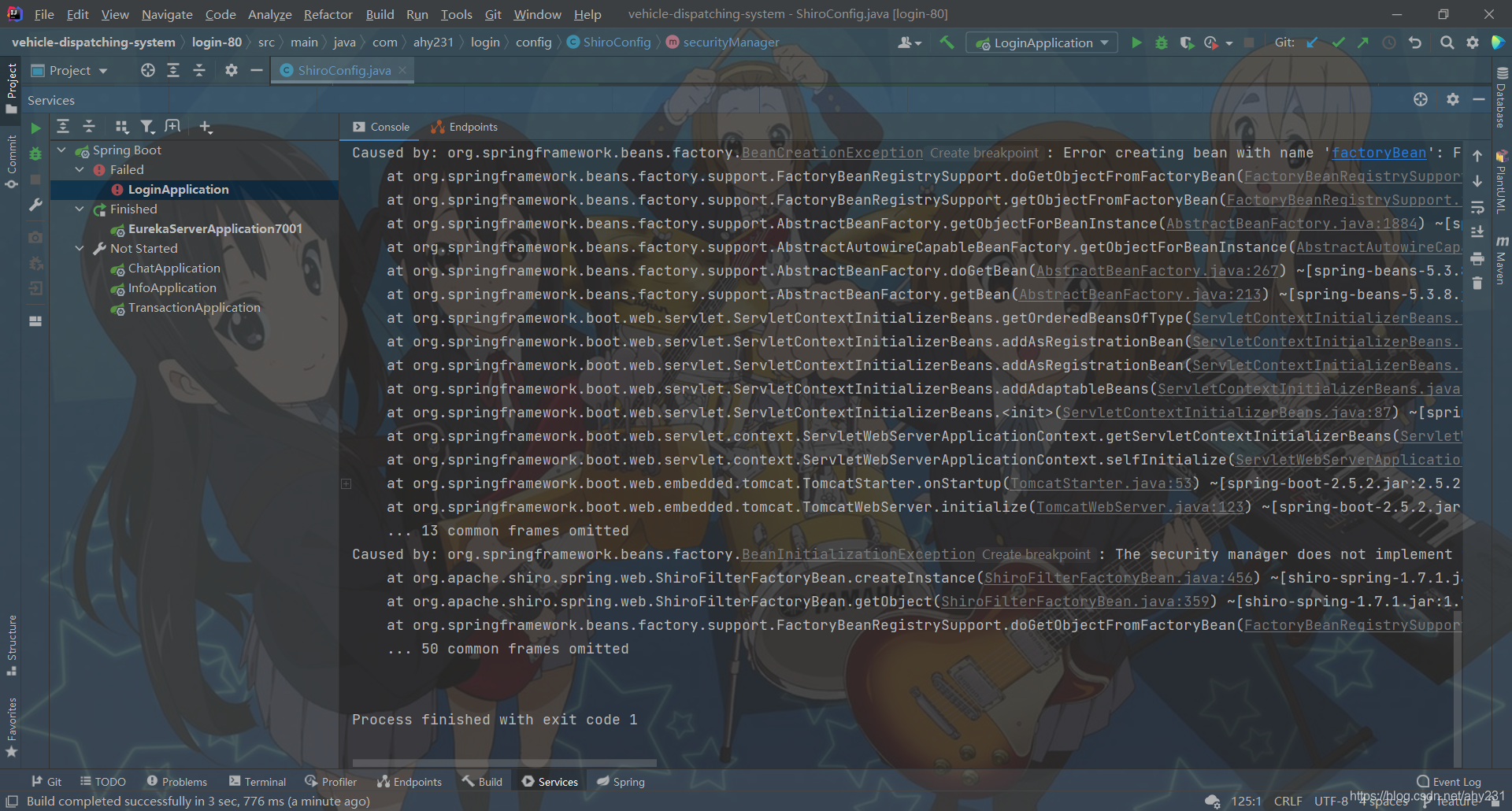Click the Build project hammer icon

[946, 43]
